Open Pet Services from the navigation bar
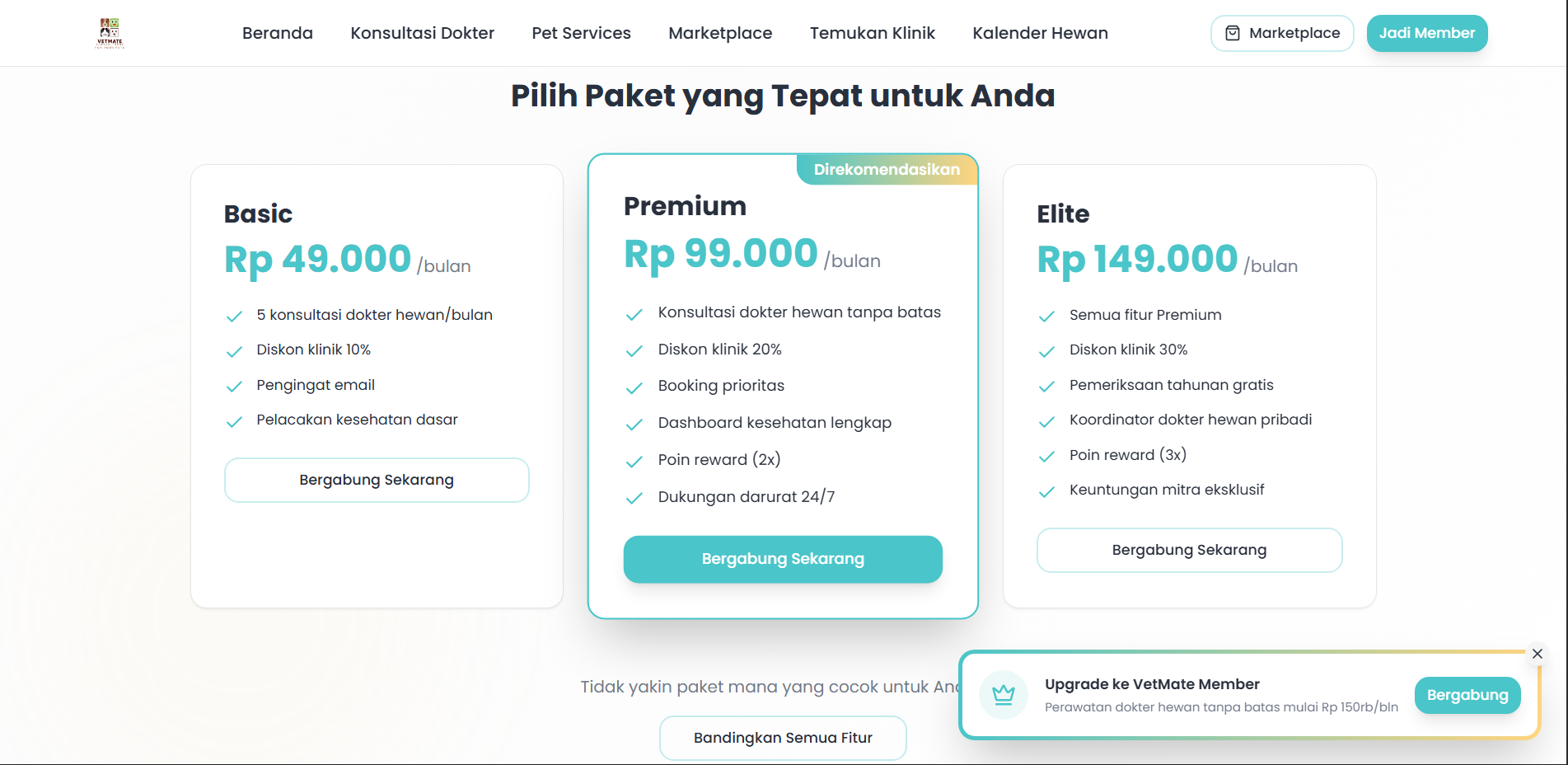 click(x=581, y=33)
